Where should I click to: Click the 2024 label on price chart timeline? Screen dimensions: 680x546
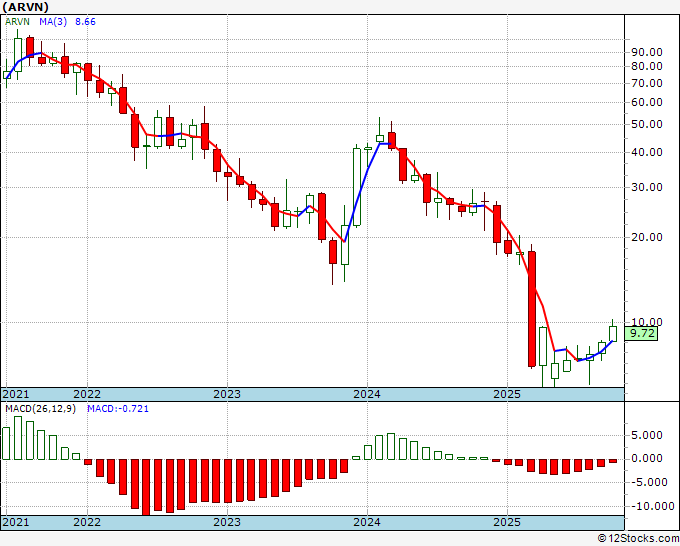(x=367, y=394)
